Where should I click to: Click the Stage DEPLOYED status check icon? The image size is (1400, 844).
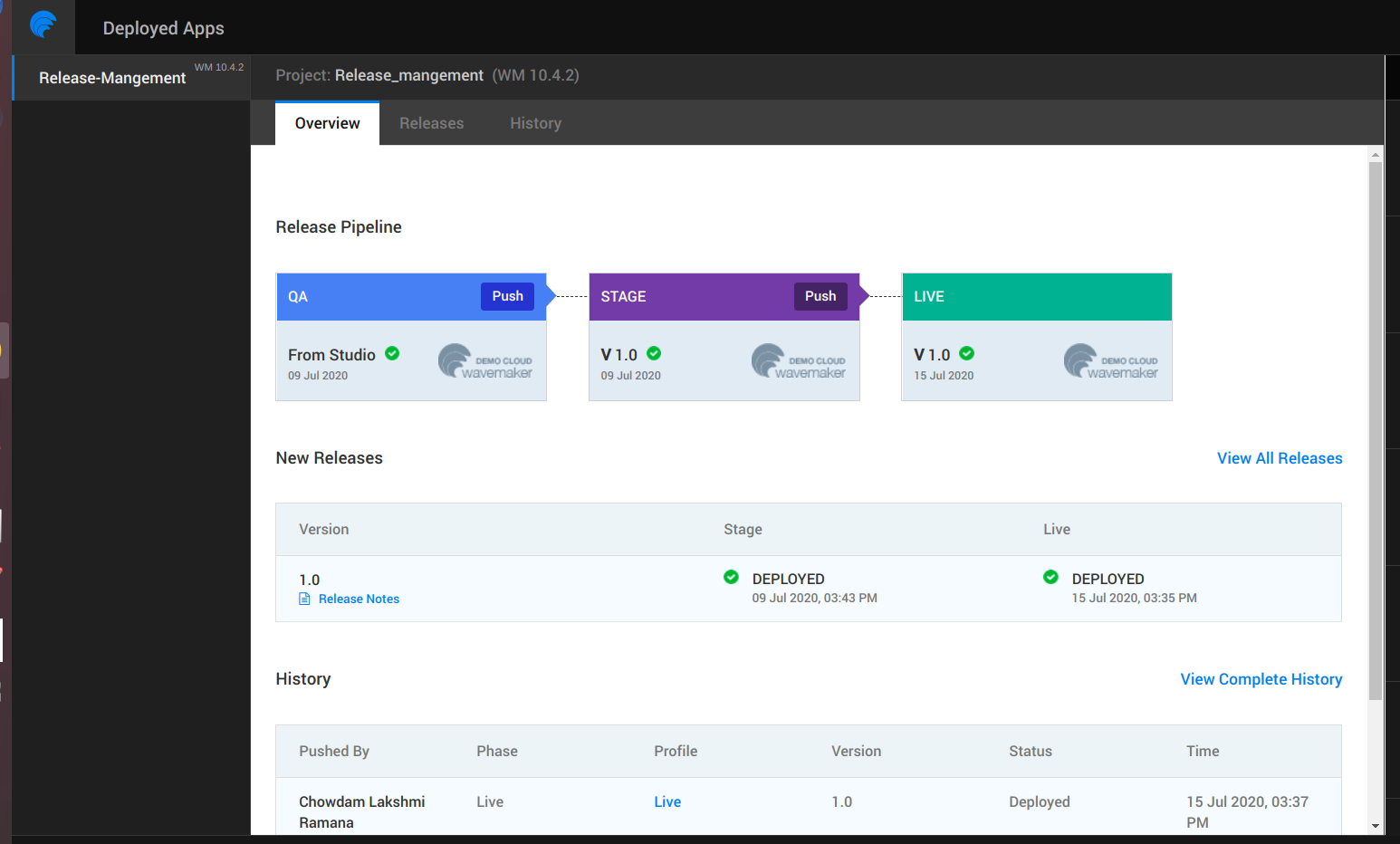pos(731,577)
